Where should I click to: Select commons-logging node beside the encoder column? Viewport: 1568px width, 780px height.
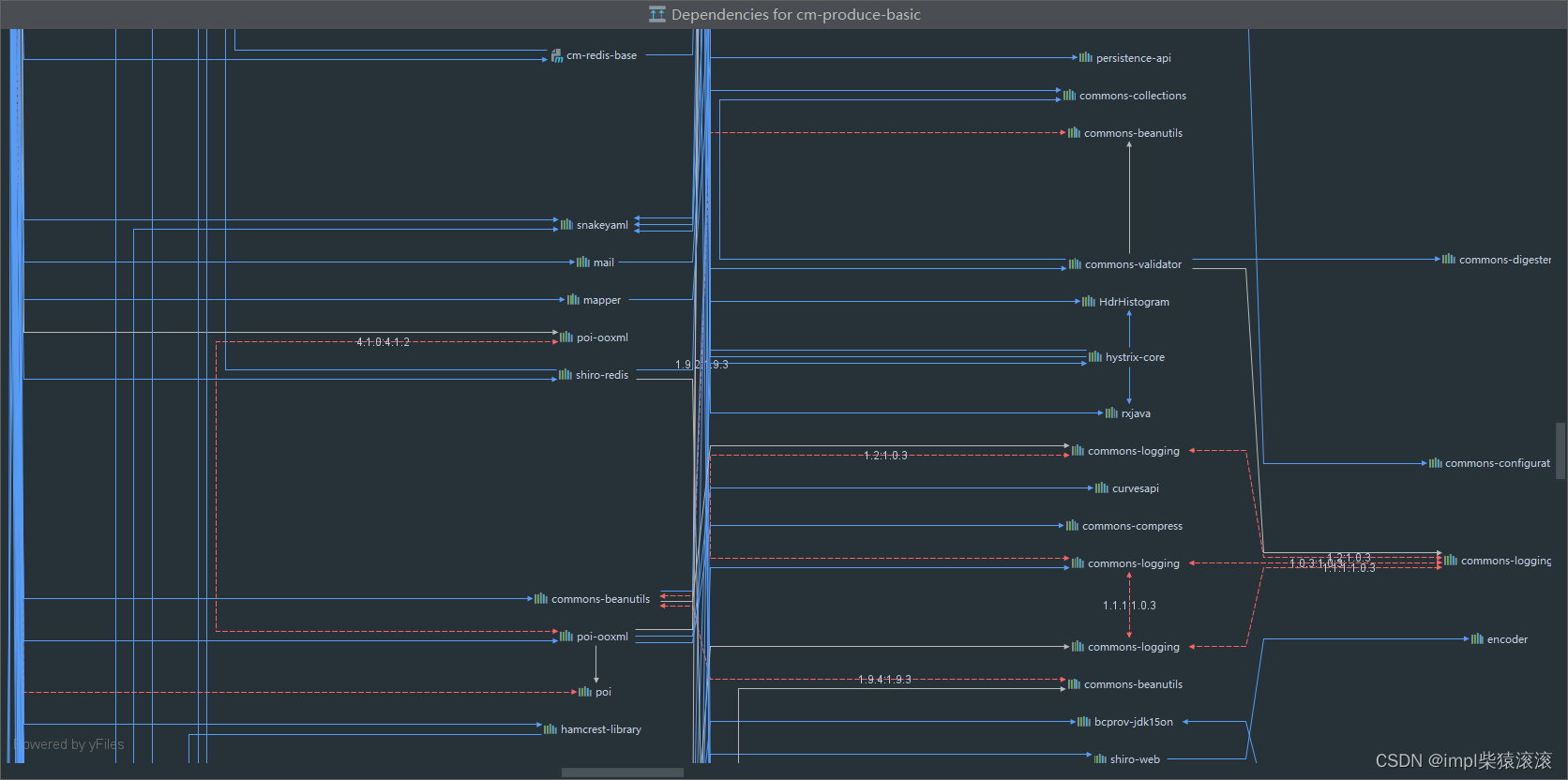tap(1499, 561)
